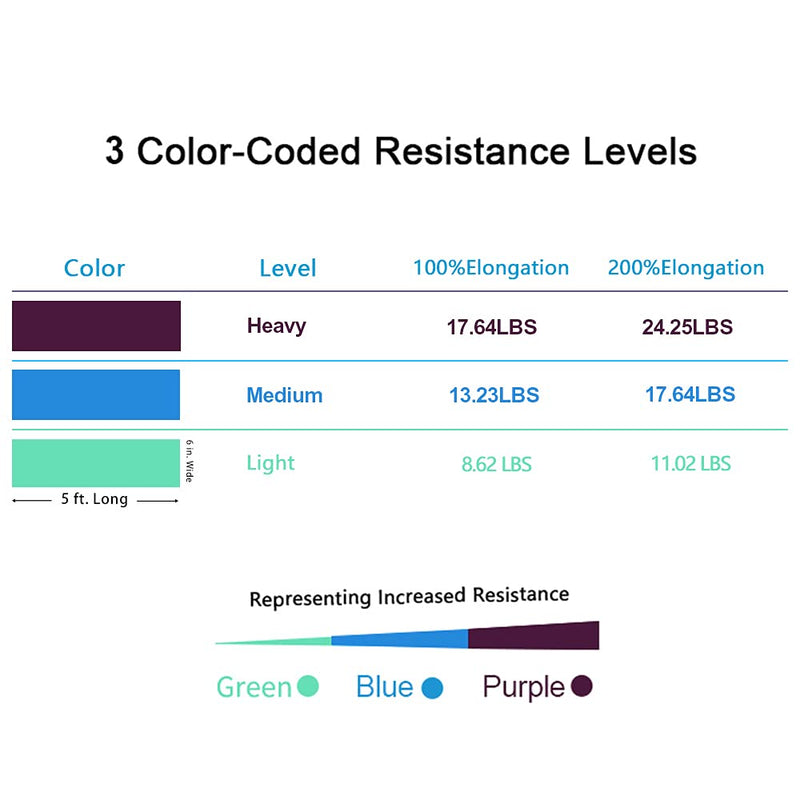This screenshot has height=800, width=800.
Task: Click the 200%Elongation column header
Action: (686, 268)
